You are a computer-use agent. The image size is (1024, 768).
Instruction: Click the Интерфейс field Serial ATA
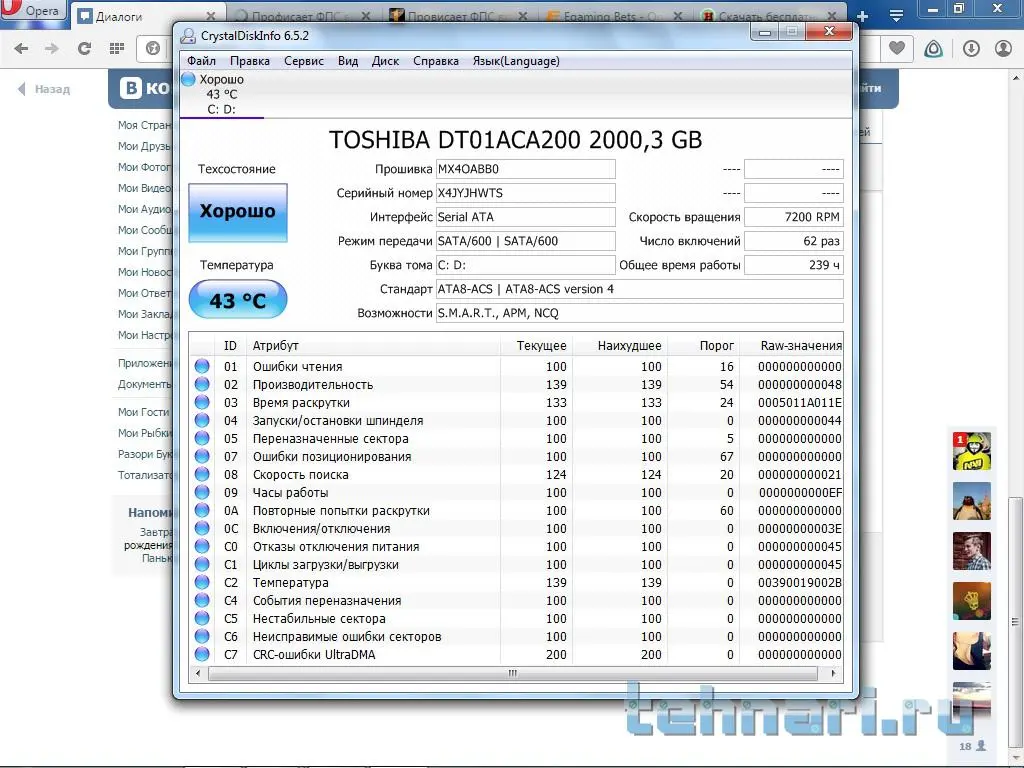526,217
